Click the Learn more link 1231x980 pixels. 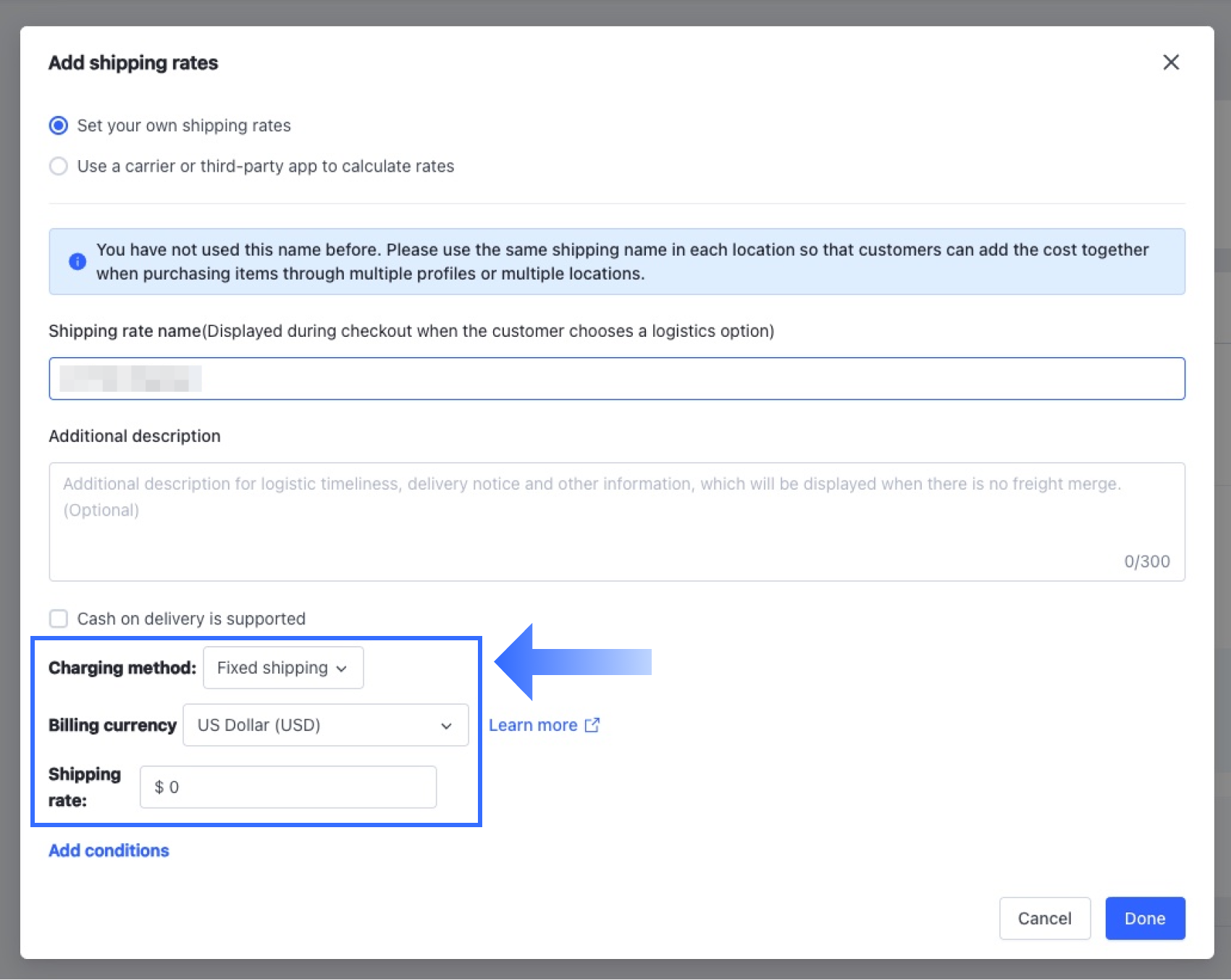pos(534,724)
